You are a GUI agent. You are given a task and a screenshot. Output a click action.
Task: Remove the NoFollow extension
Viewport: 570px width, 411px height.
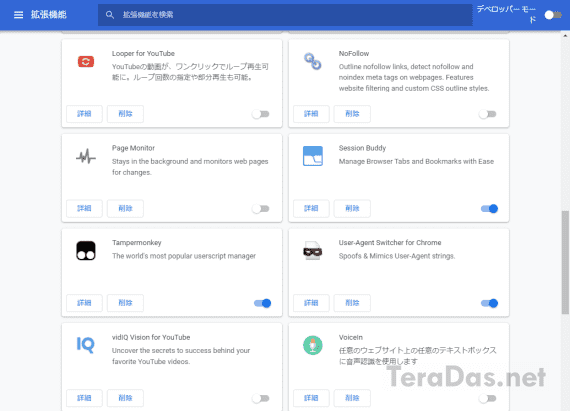(352, 114)
